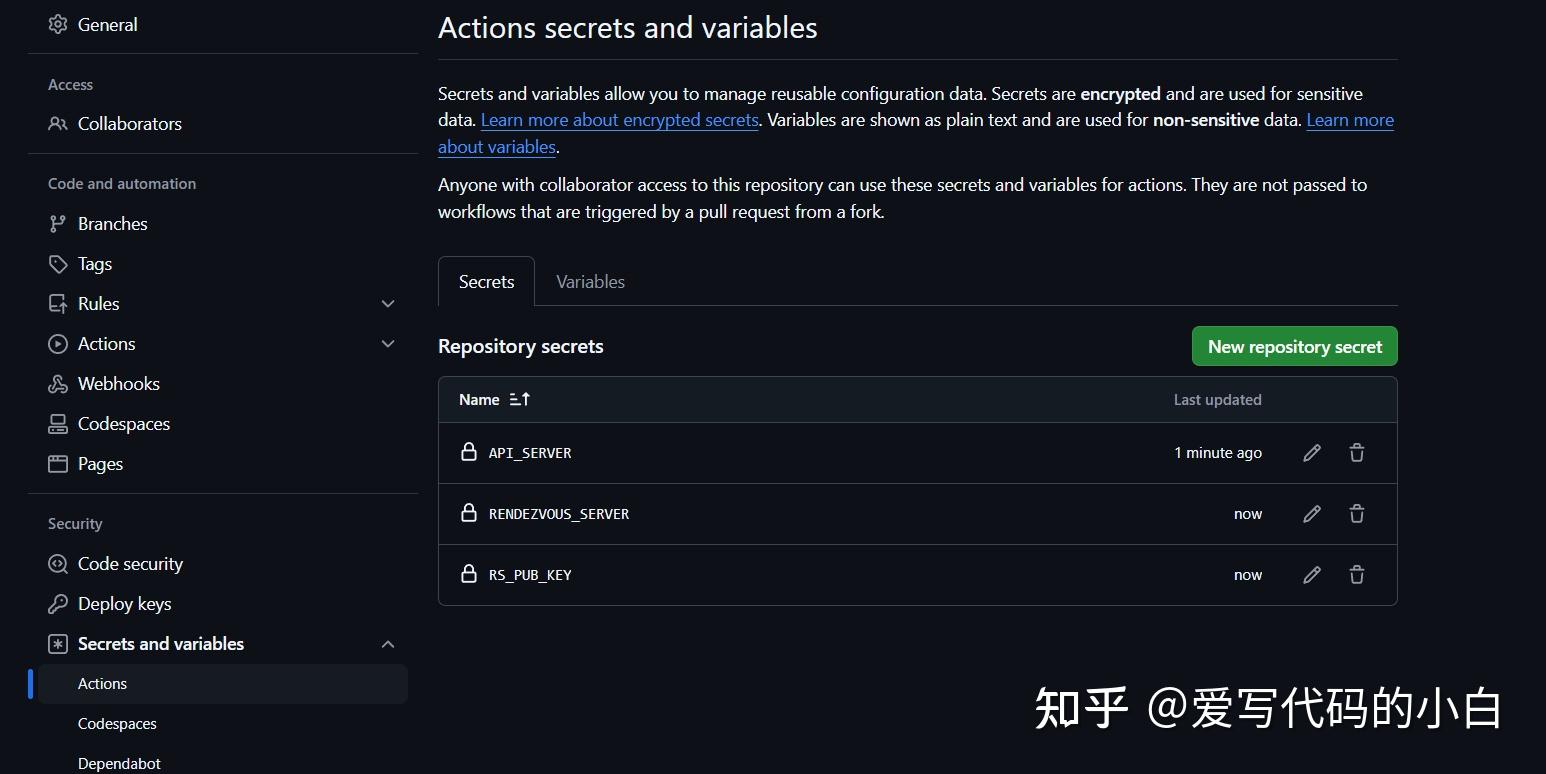Screen dimensions: 1546x774
Task: Click the lock icon next to API_SERVER
Action: point(469,452)
